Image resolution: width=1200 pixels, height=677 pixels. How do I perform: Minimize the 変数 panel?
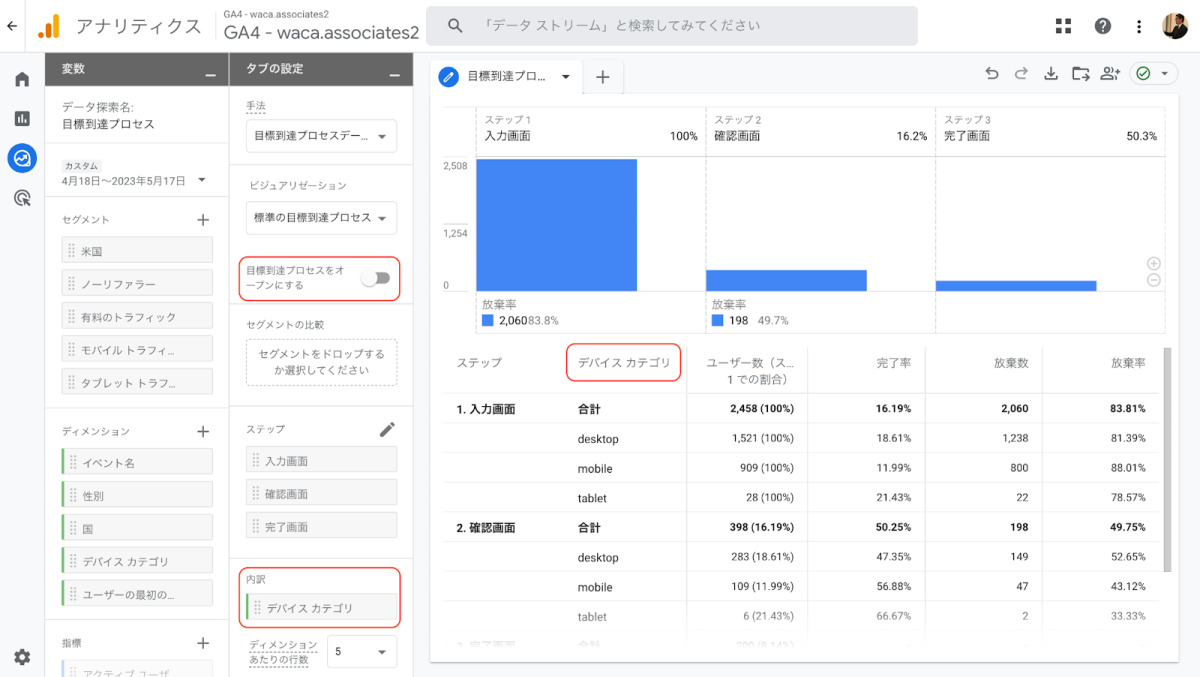click(x=209, y=75)
